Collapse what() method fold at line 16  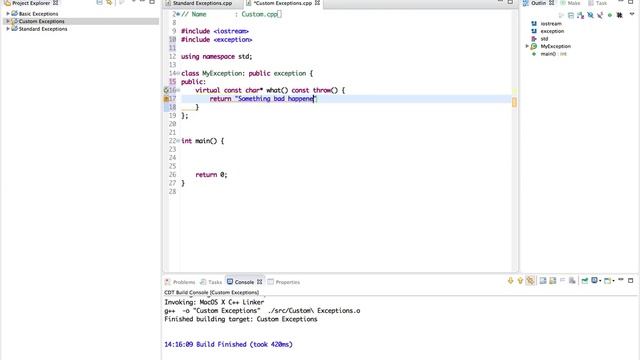pos(178,90)
